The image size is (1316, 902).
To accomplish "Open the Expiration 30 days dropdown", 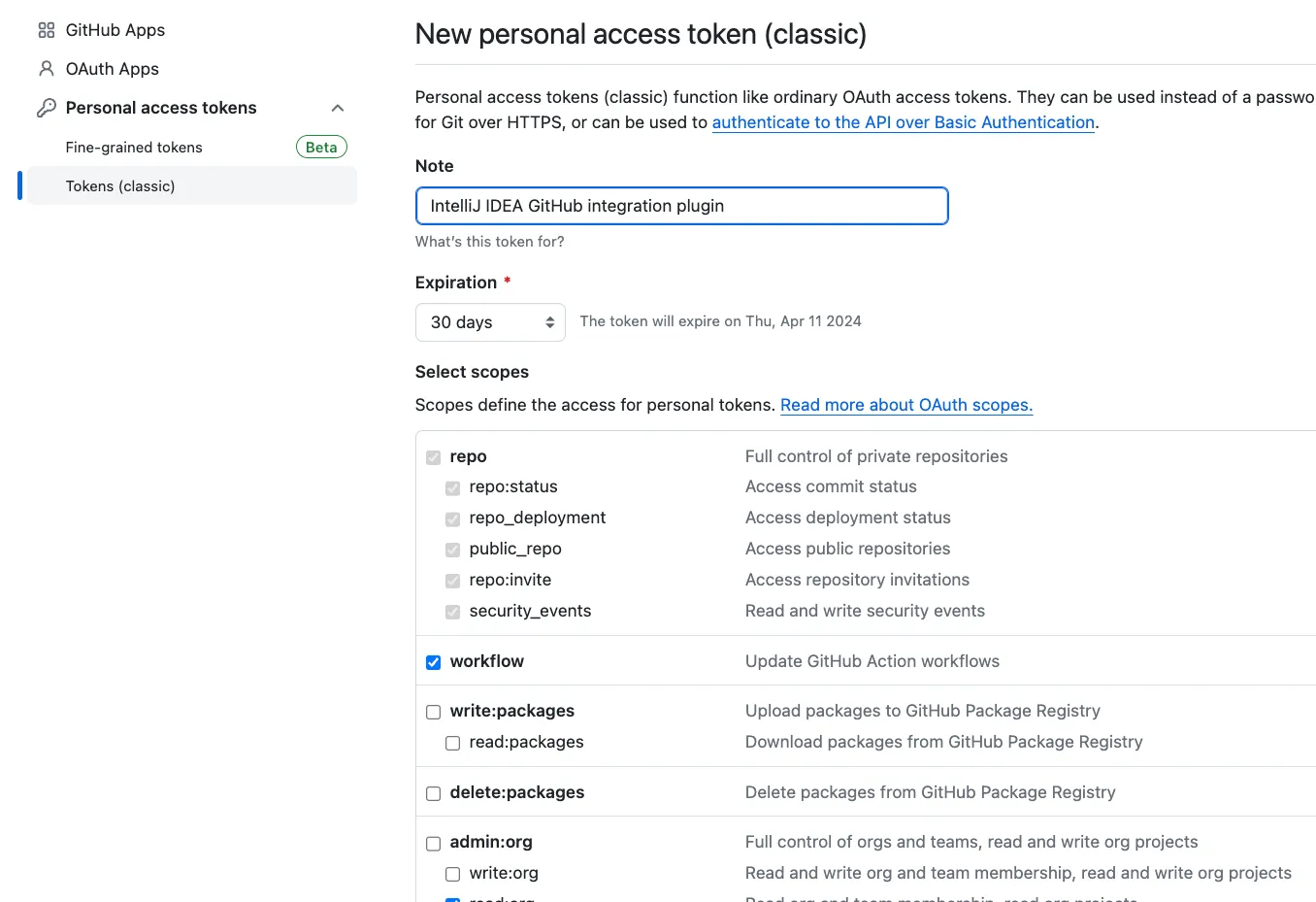I will (490, 322).
